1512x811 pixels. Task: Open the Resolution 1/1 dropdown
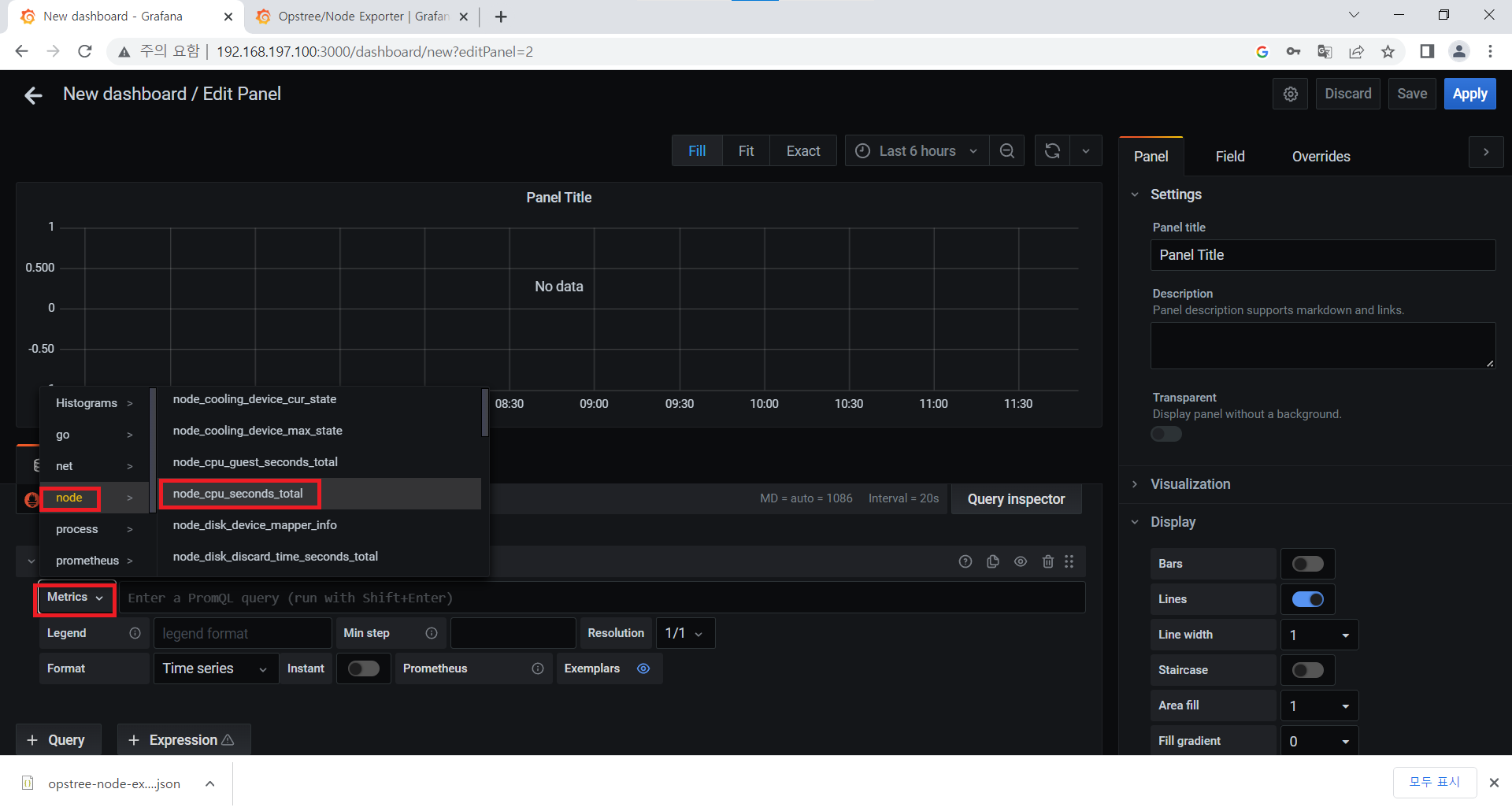click(x=684, y=633)
